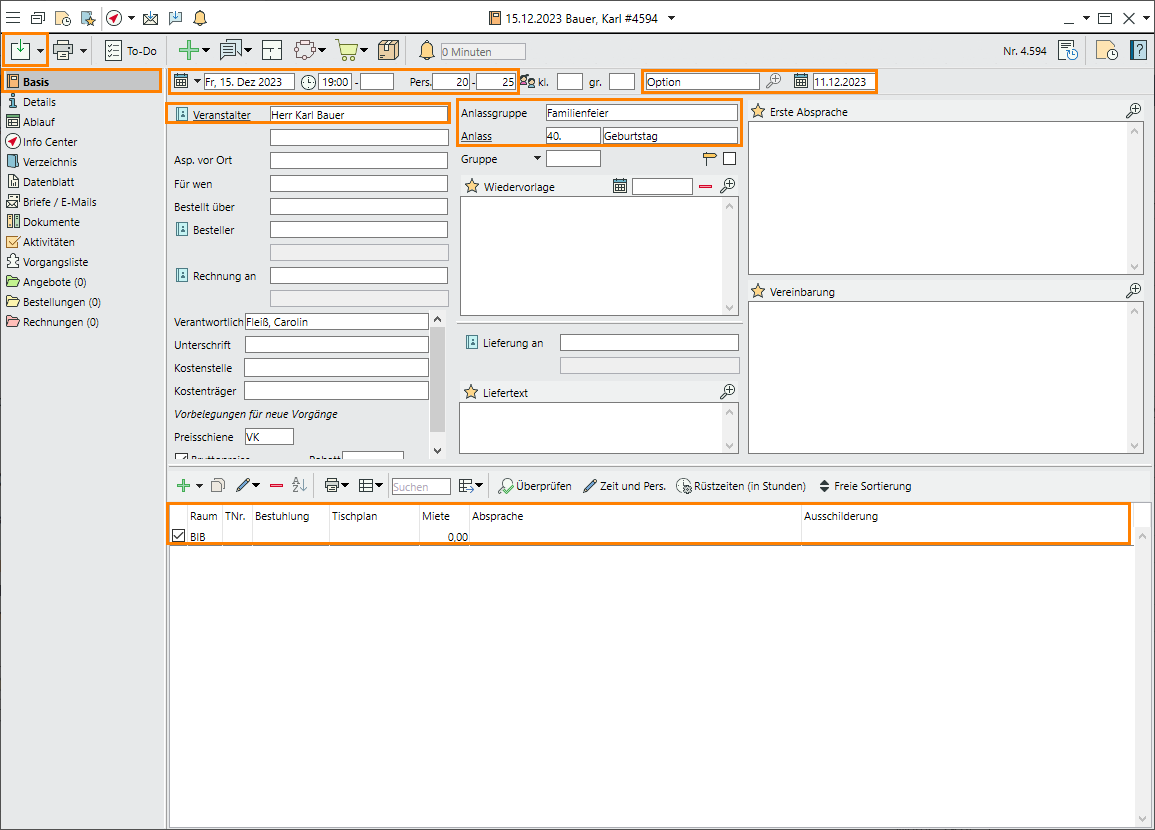Click the red minus delete icon in room toolbar
This screenshot has width=1155, height=830.
pyautogui.click(x=276, y=486)
